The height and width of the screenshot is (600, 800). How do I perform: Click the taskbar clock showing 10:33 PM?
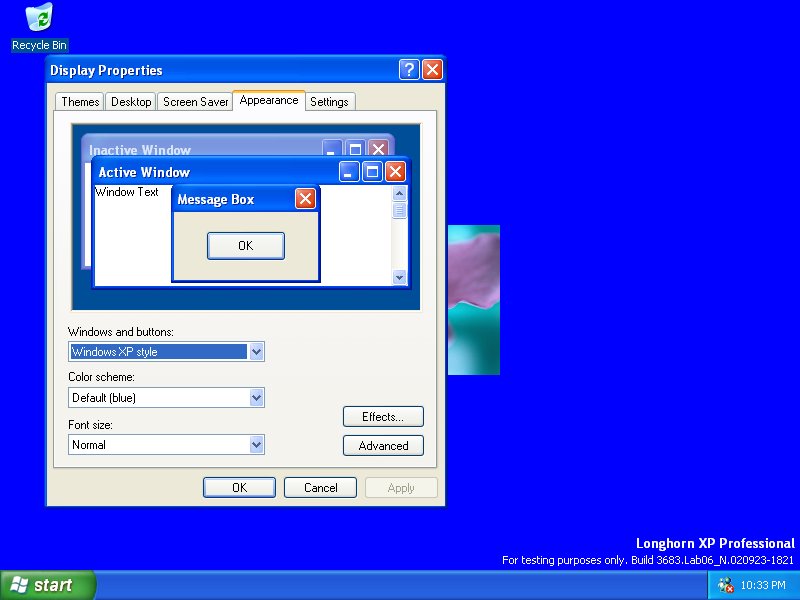pyautogui.click(x=763, y=585)
